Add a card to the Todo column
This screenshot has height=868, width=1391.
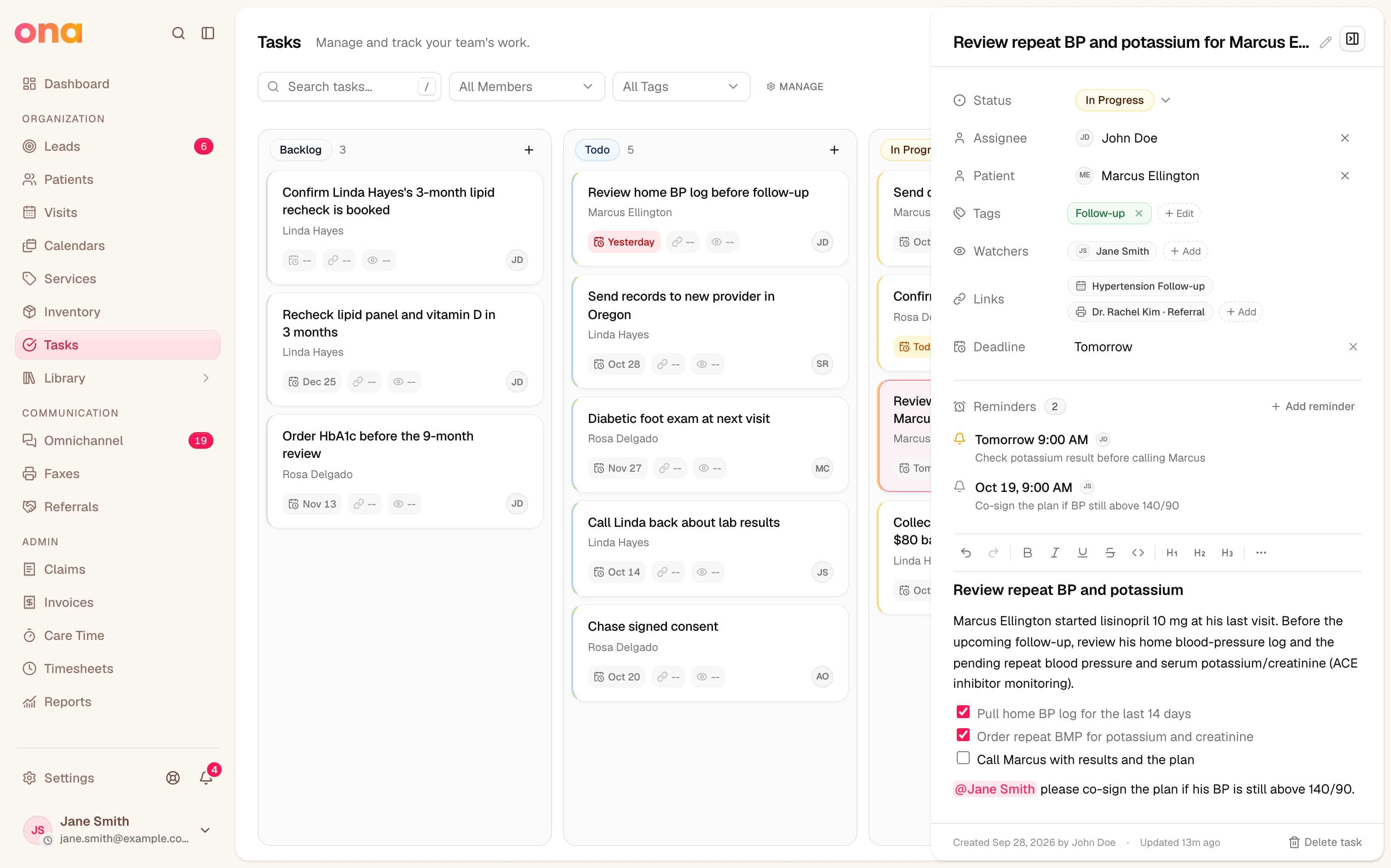coord(834,150)
